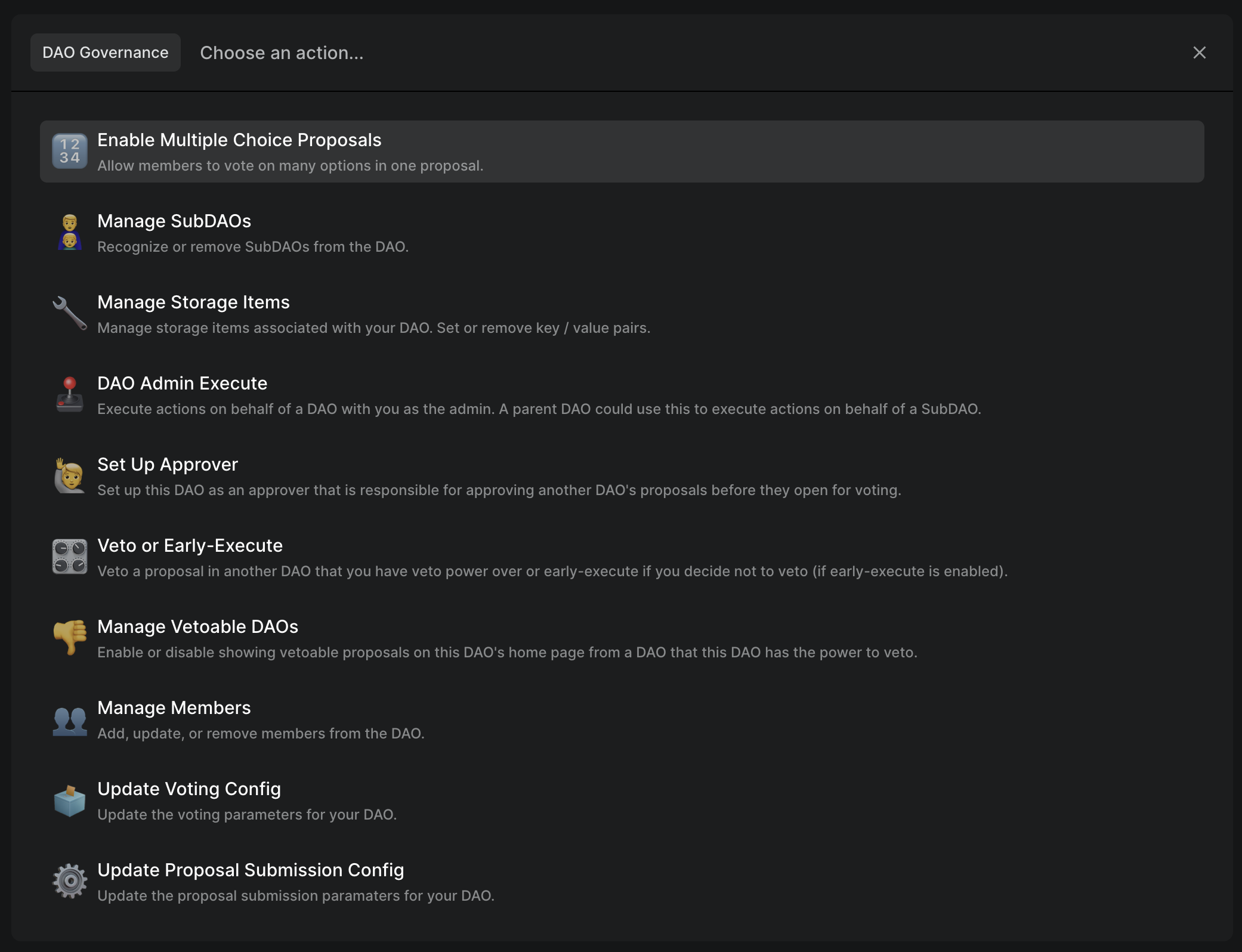This screenshot has width=1242, height=952.
Task: Select Update Voting Config menu item
Action: click(621, 799)
